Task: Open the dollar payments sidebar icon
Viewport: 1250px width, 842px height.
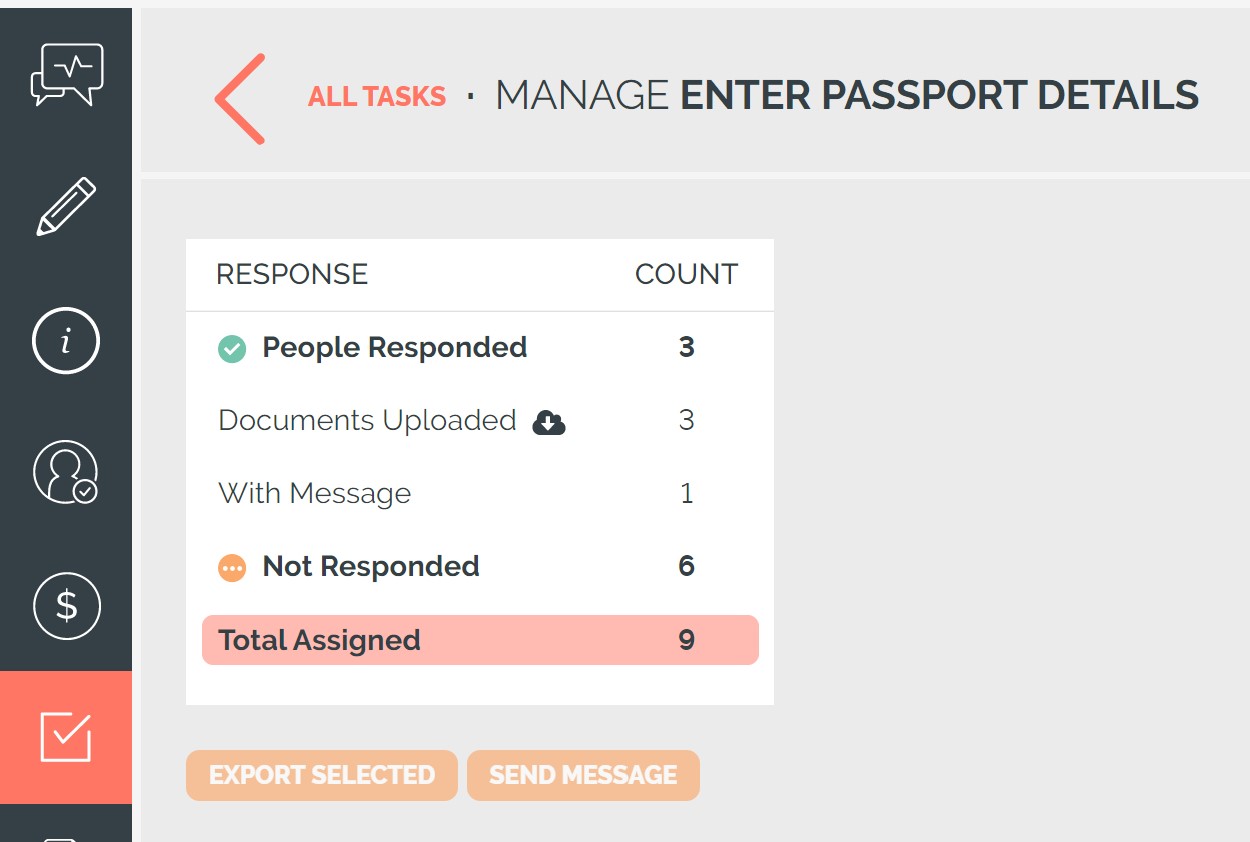Action: (x=66, y=605)
